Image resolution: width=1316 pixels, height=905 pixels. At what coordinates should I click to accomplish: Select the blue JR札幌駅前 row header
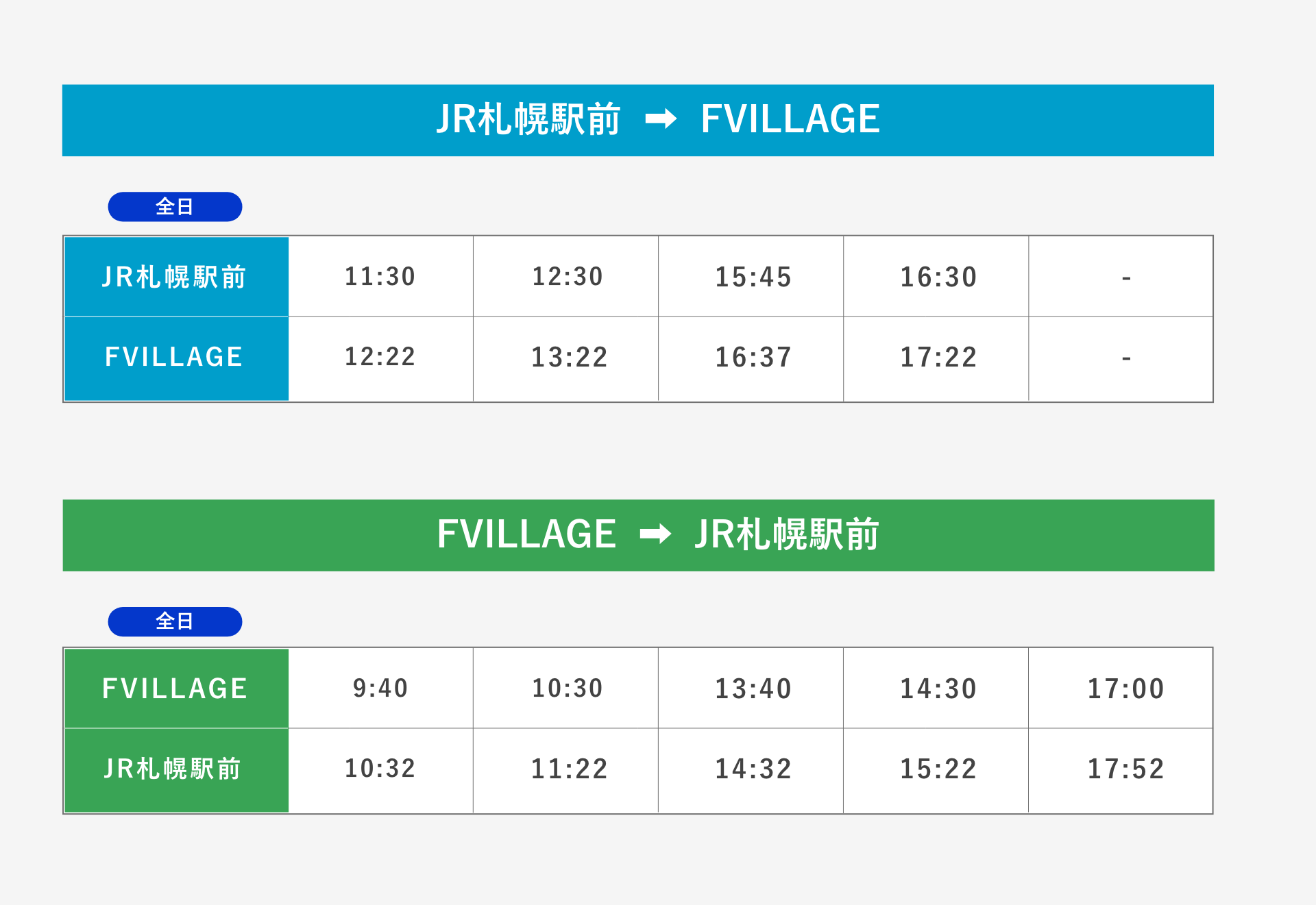coord(175,277)
